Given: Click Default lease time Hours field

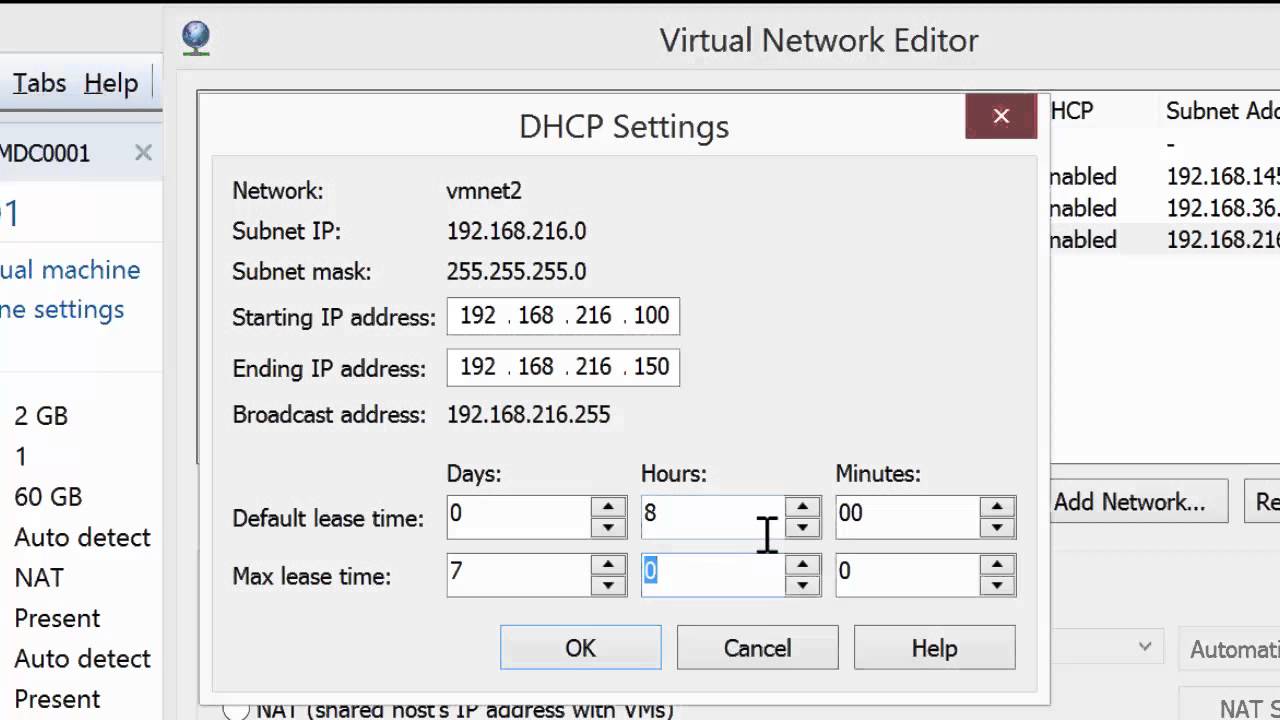Looking at the screenshot, I should 713,518.
